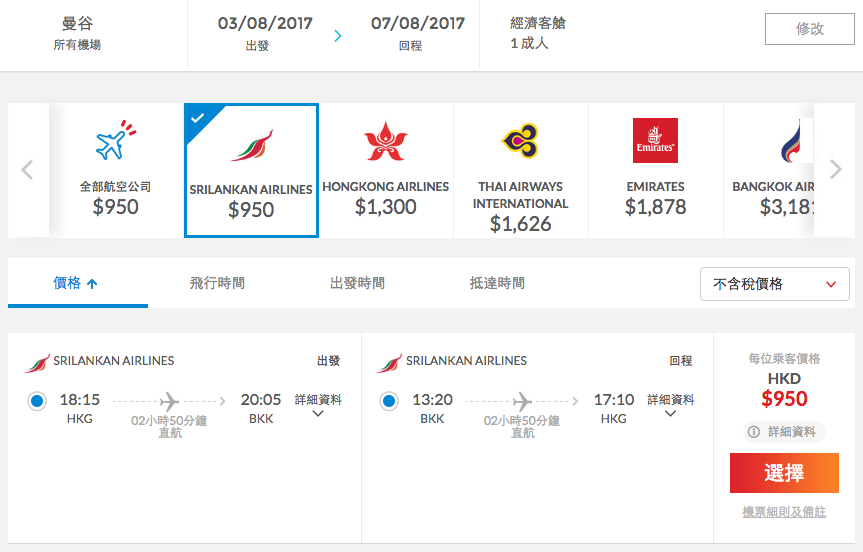The width and height of the screenshot is (863, 552).
Task: Click the carousel right arrow
Action: click(835, 169)
